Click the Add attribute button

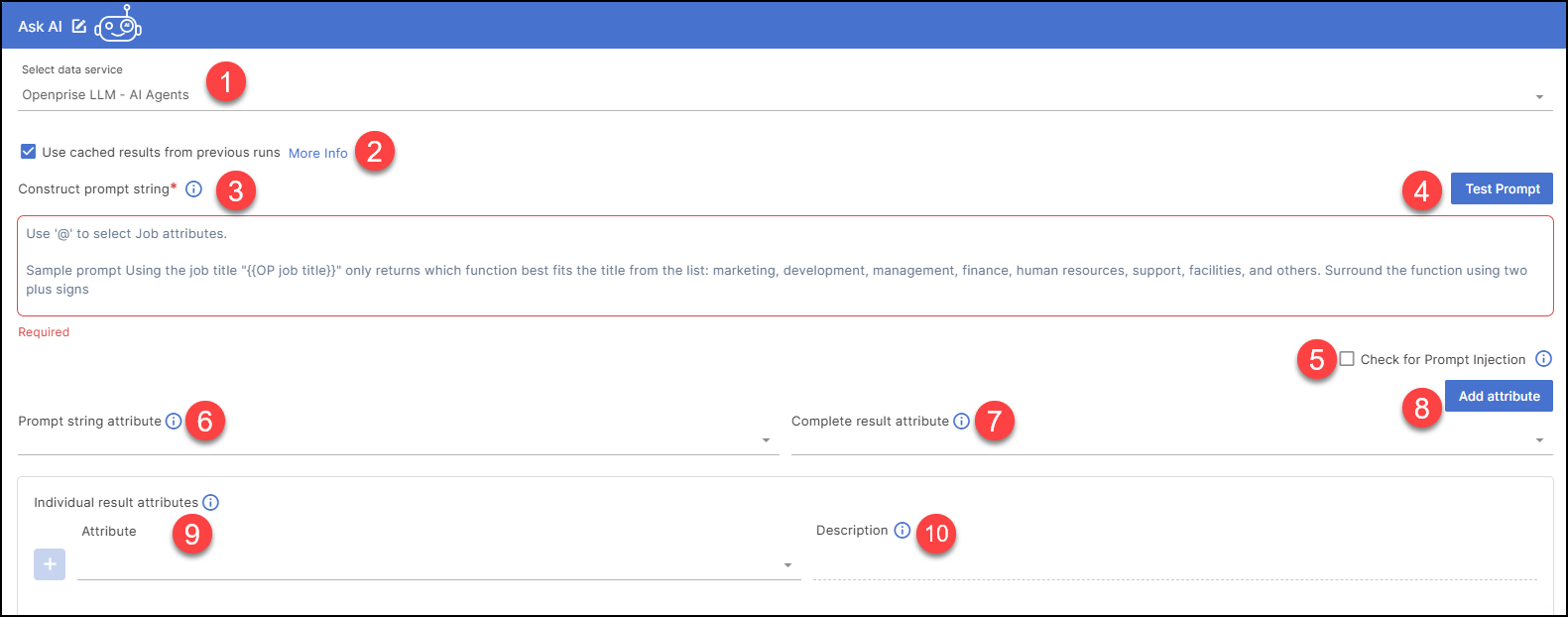1499,396
